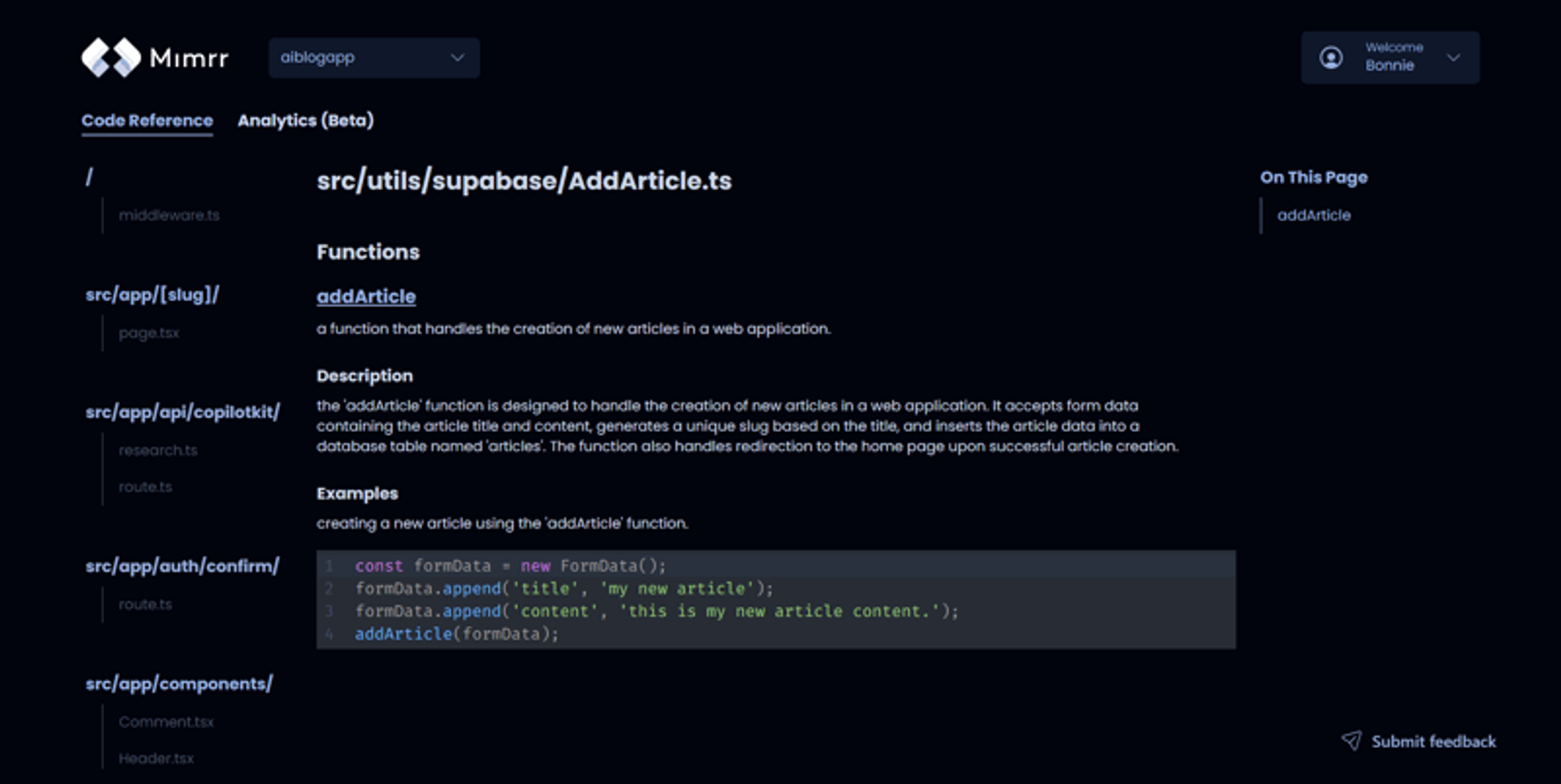
Task: Open route.ts under src/app/api/copilotkit/
Action: (x=145, y=487)
